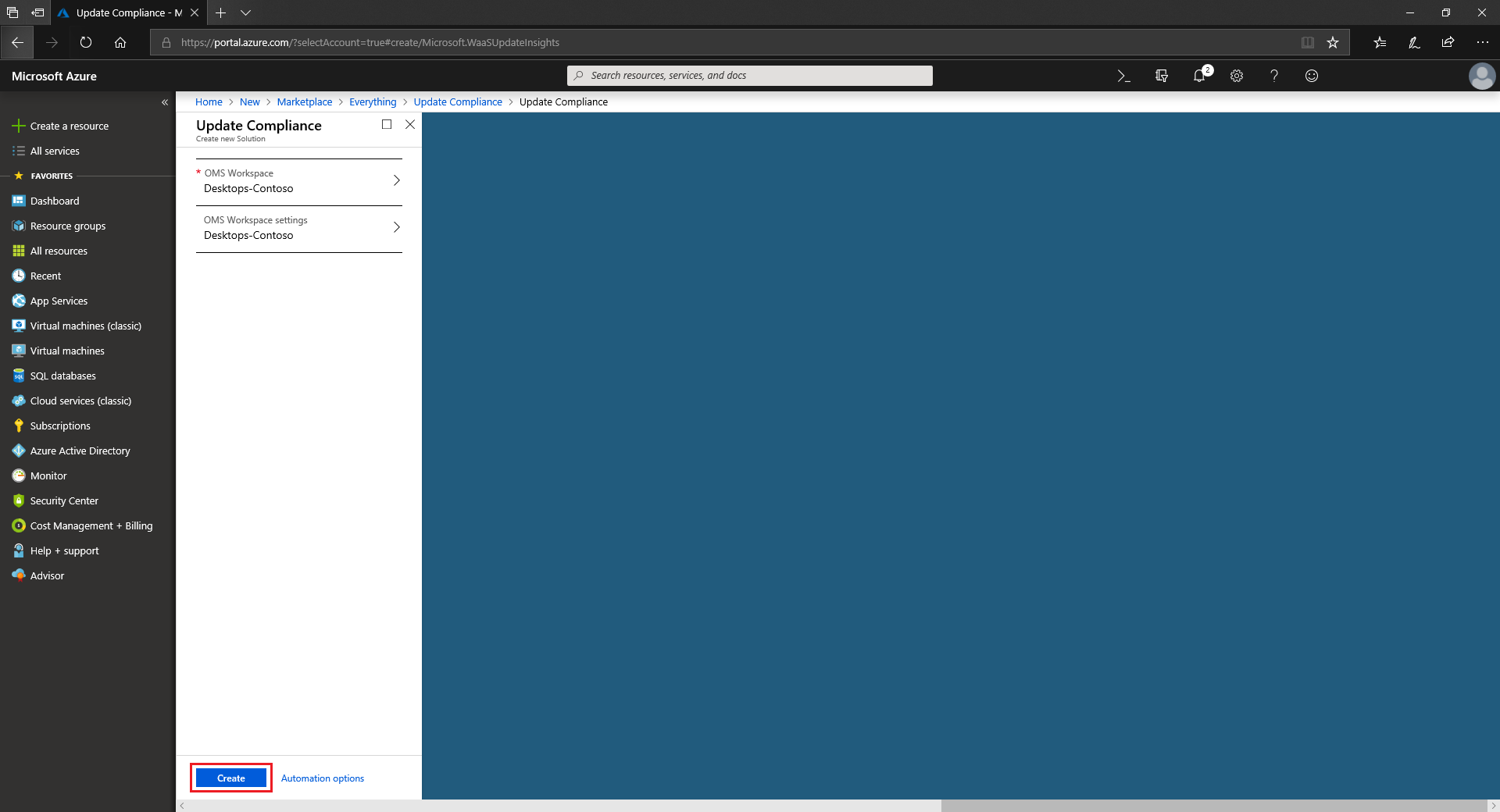Go to Update Compliance breadcrumb link

click(x=458, y=102)
